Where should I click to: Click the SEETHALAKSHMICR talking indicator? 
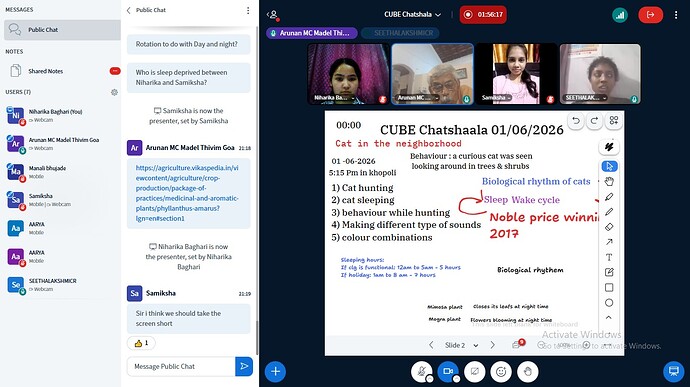pyautogui.click(x=400, y=33)
